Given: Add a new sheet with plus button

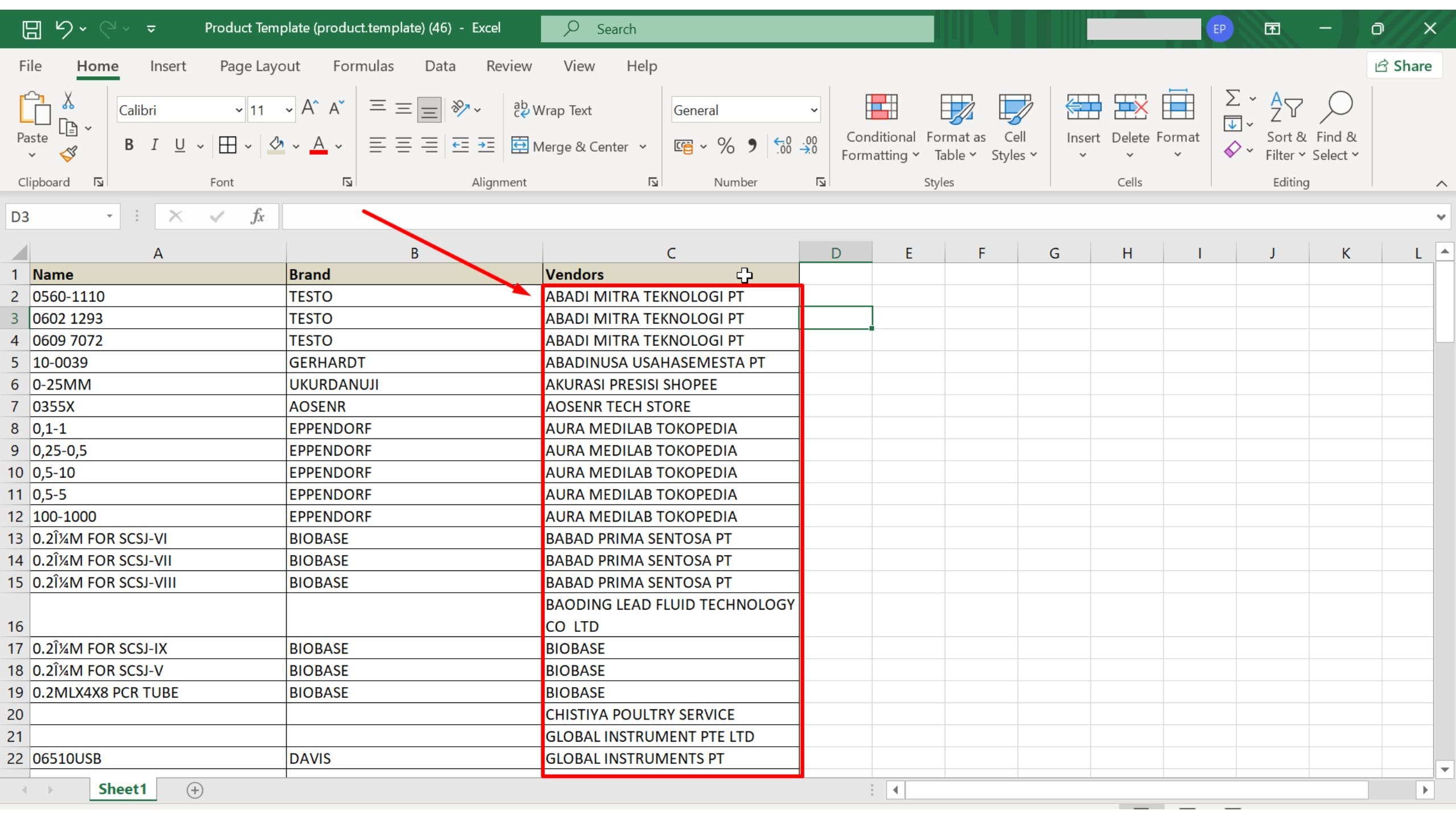Looking at the screenshot, I should [195, 790].
